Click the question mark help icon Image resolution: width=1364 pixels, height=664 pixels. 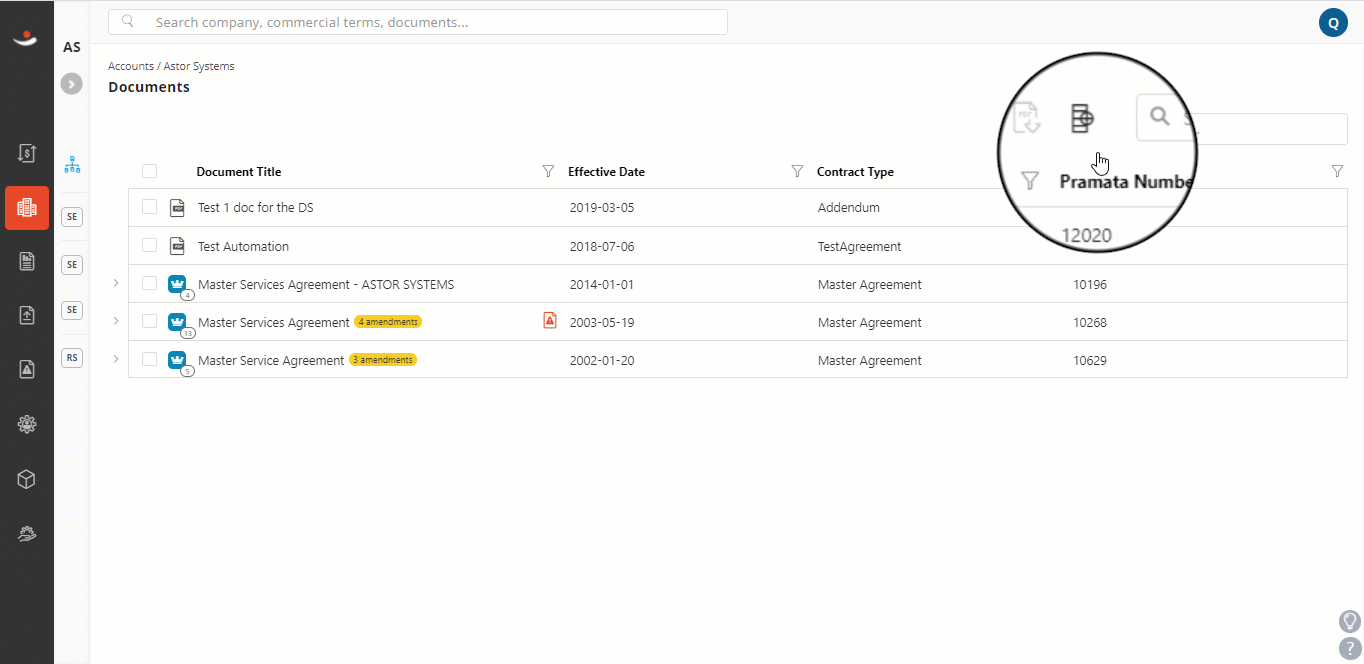[x=1350, y=648]
